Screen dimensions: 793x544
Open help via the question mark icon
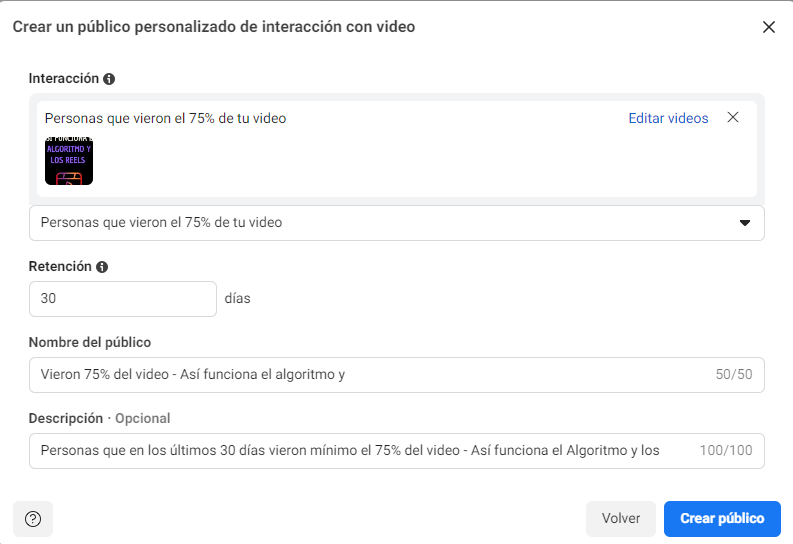33,518
